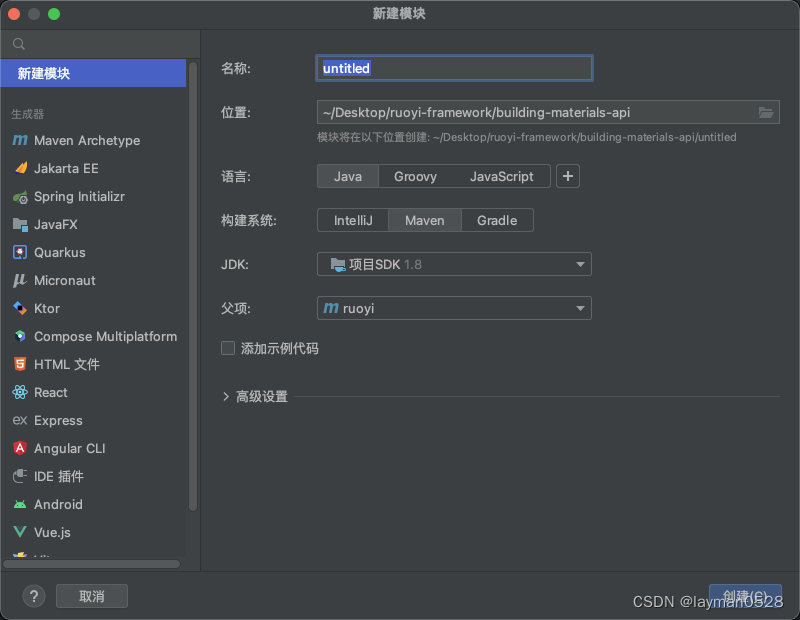This screenshot has width=800, height=620.
Task: Open the Spring Initializr generator entry
Action: tap(93, 196)
